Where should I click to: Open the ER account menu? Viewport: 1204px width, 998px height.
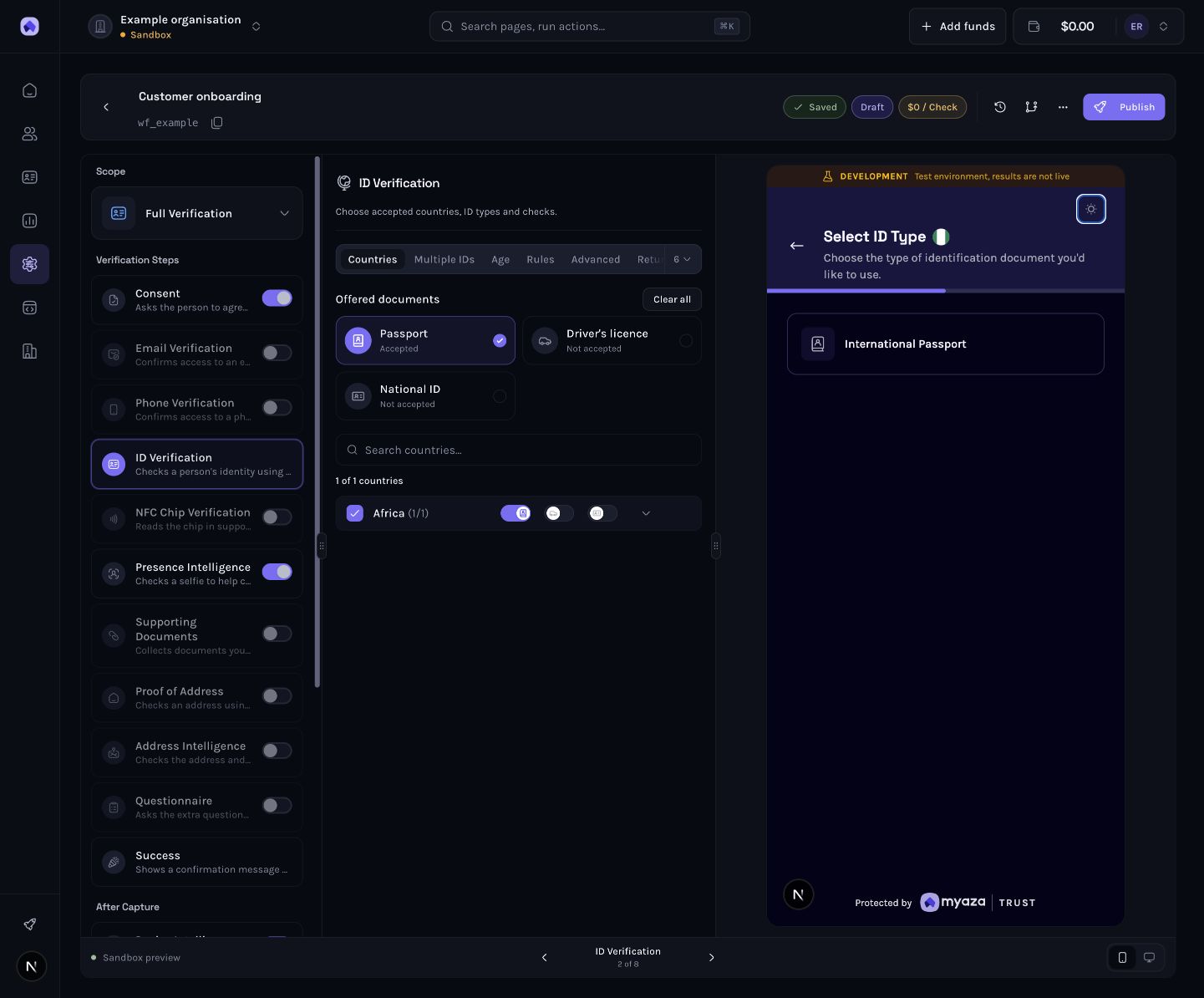coord(1146,27)
